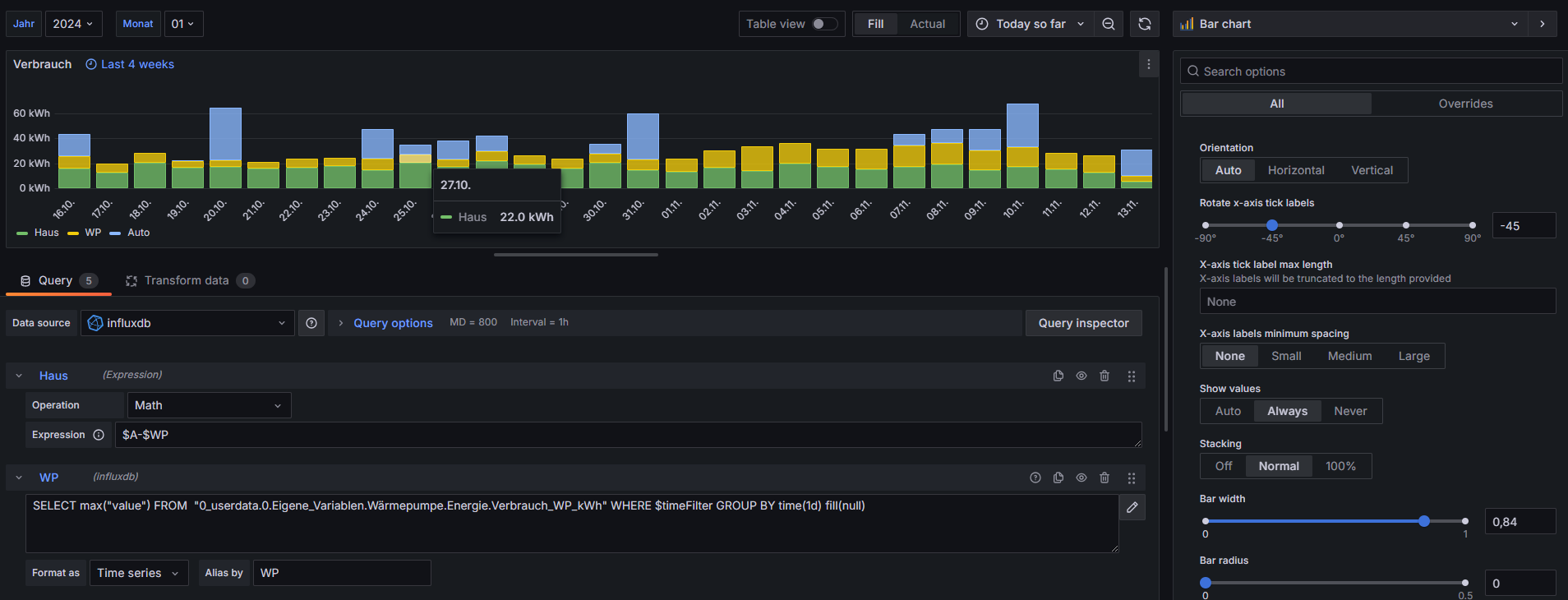
Task: Delete the Haus query
Action: 1105,376
